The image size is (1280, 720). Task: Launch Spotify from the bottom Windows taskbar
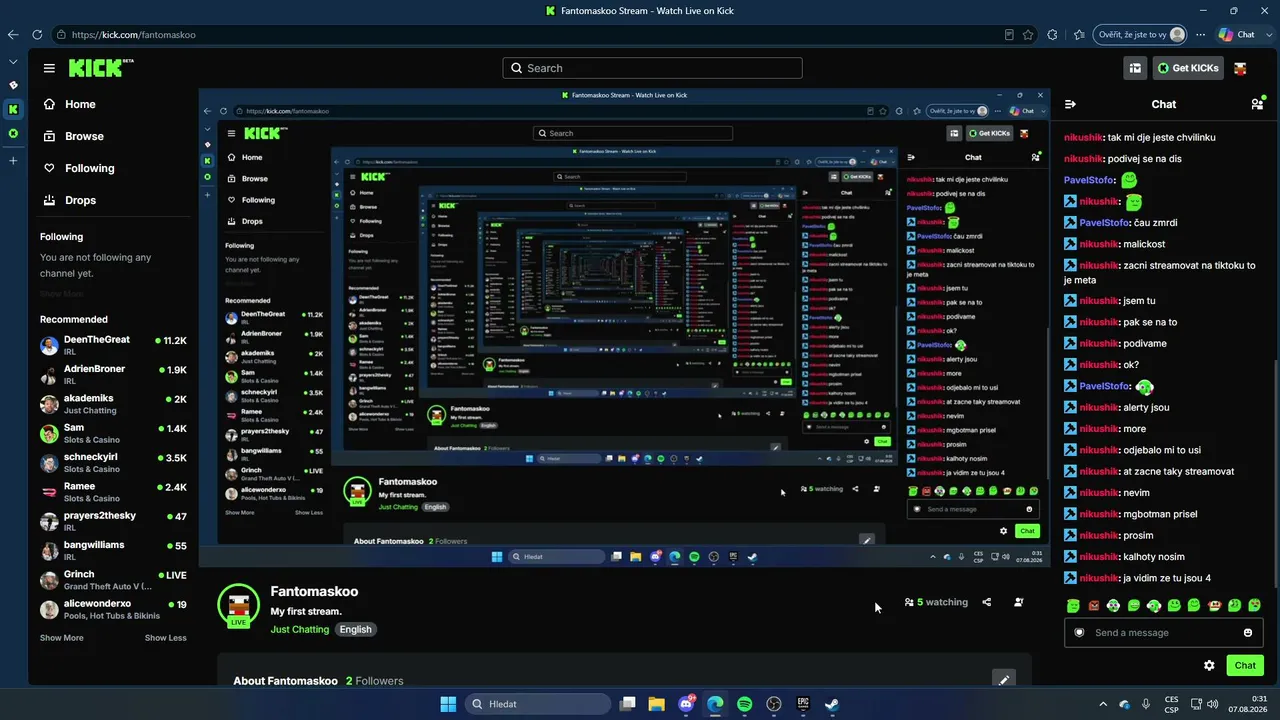(x=744, y=704)
